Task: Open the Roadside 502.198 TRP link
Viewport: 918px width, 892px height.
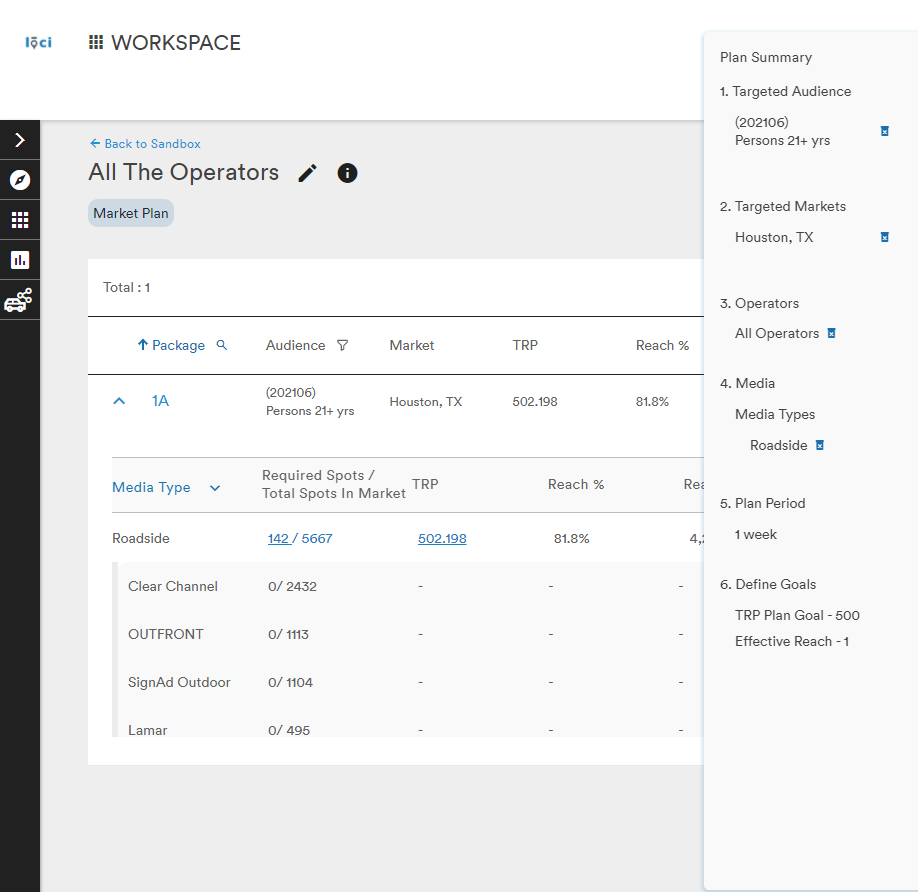Action: [442, 538]
